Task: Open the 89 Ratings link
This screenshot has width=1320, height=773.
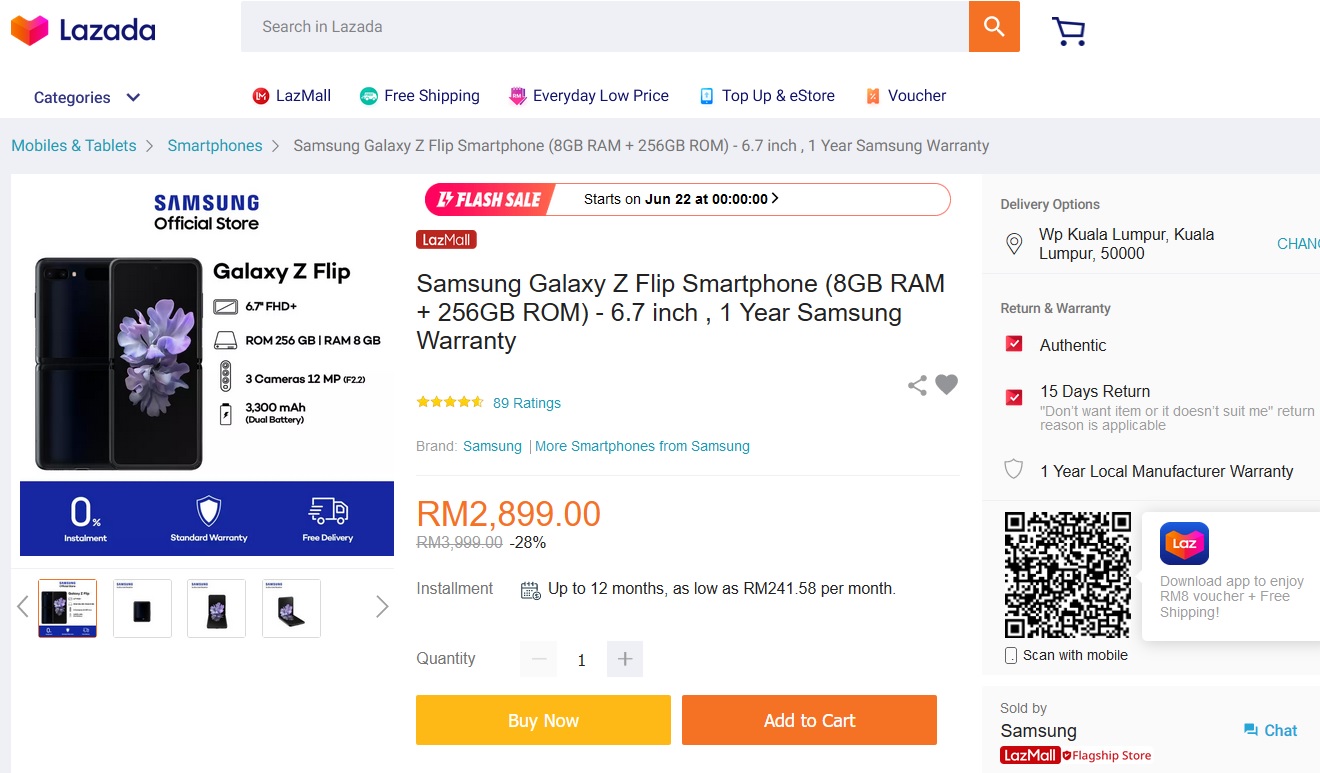Action: pos(526,403)
